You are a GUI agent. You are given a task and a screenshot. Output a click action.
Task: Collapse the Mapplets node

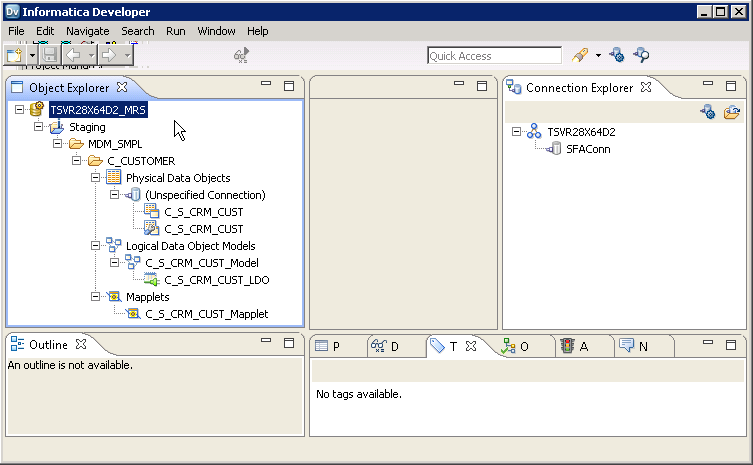(x=96, y=296)
